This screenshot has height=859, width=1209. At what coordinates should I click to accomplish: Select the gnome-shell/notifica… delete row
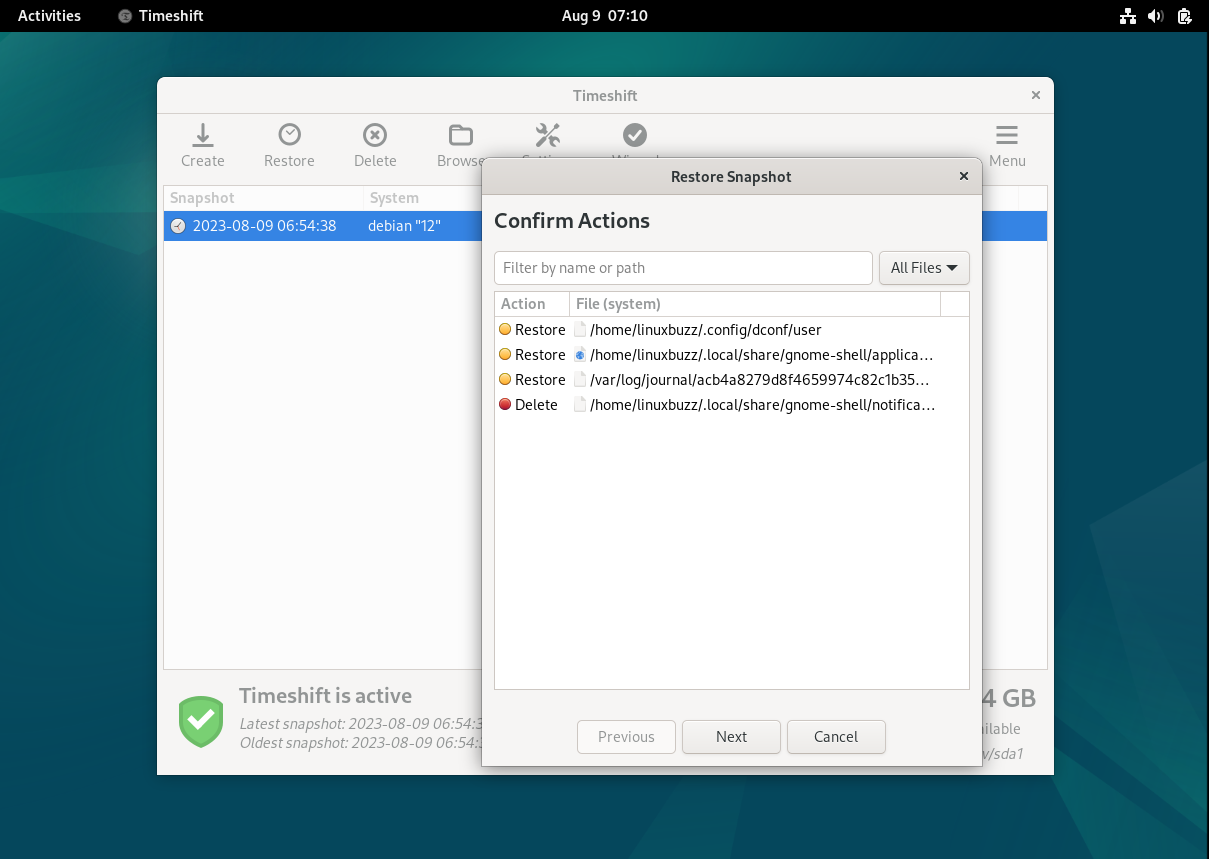click(731, 405)
